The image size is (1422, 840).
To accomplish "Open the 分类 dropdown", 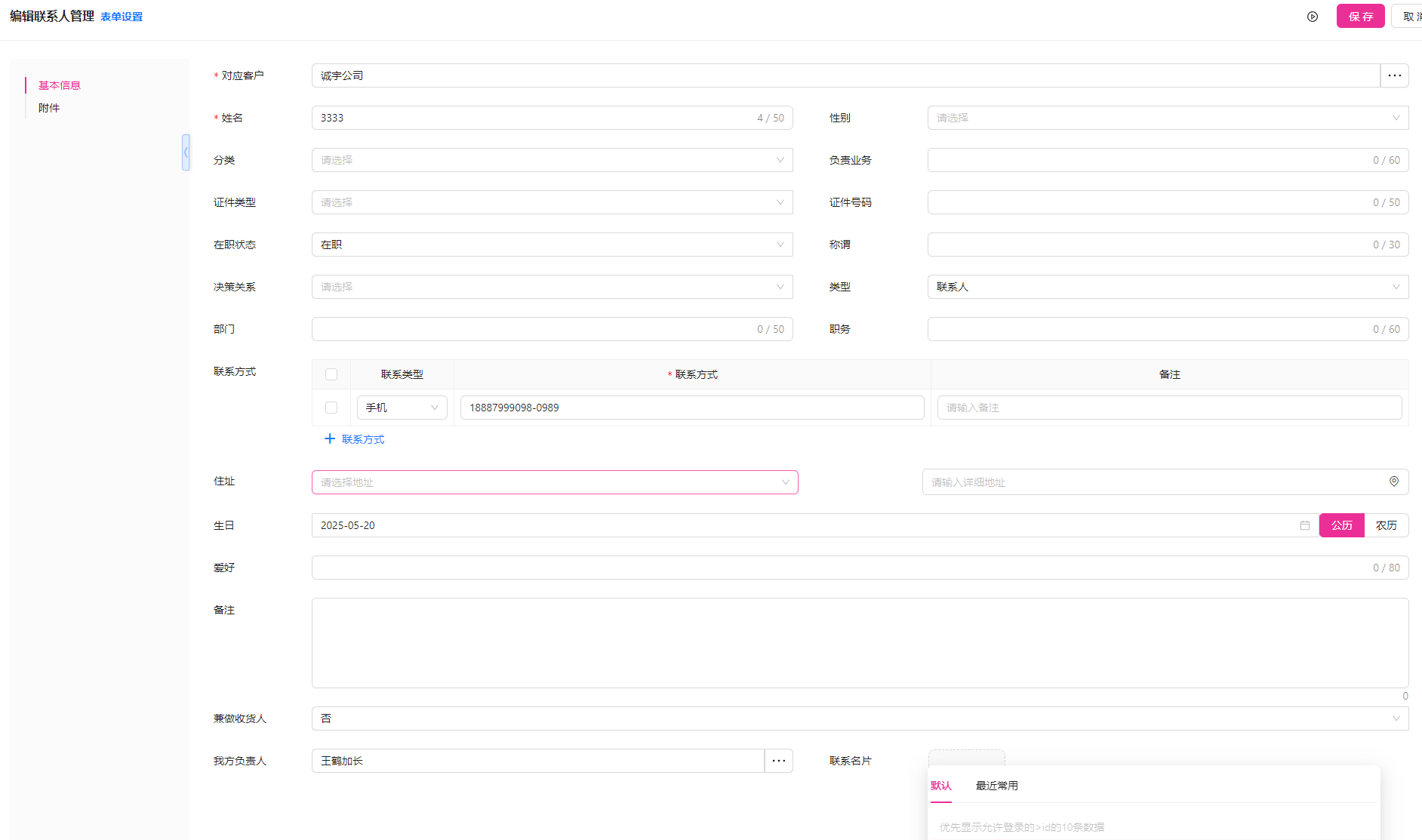I will [x=552, y=160].
